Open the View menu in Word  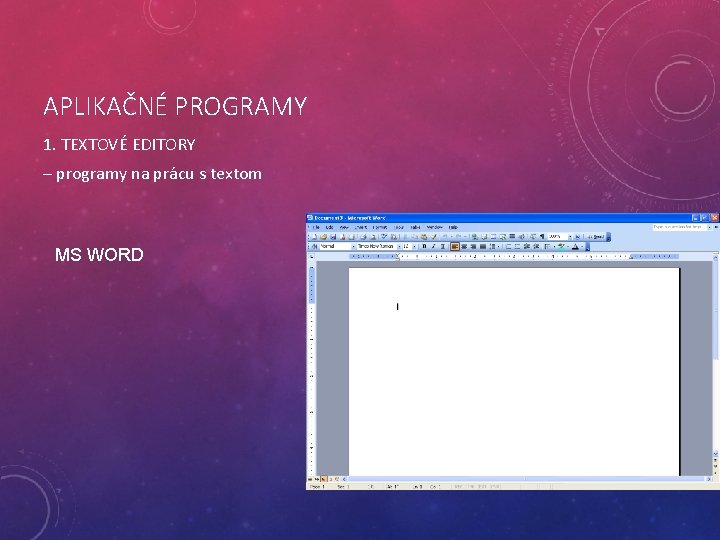pyautogui.click(x=344, y=227)
